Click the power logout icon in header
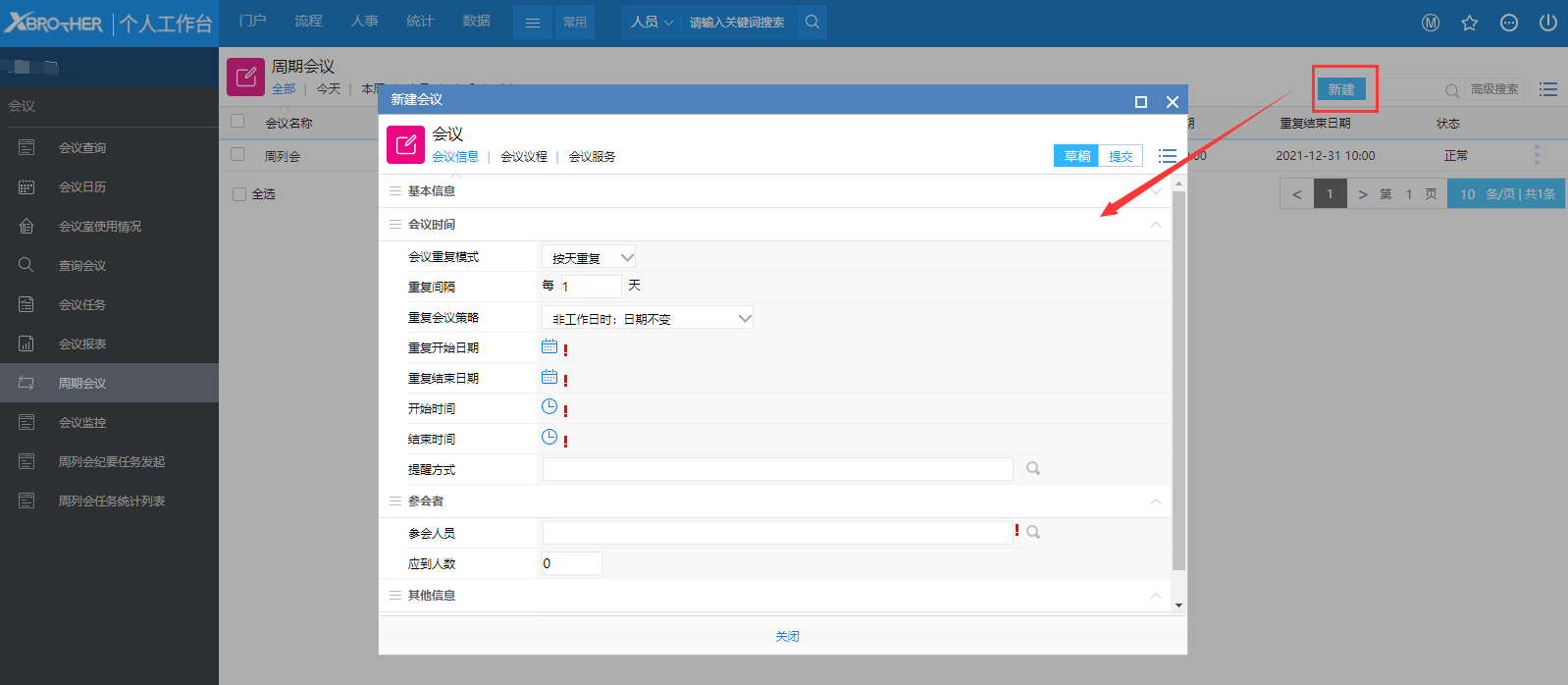1568x685 pixels. (1548, 23)
